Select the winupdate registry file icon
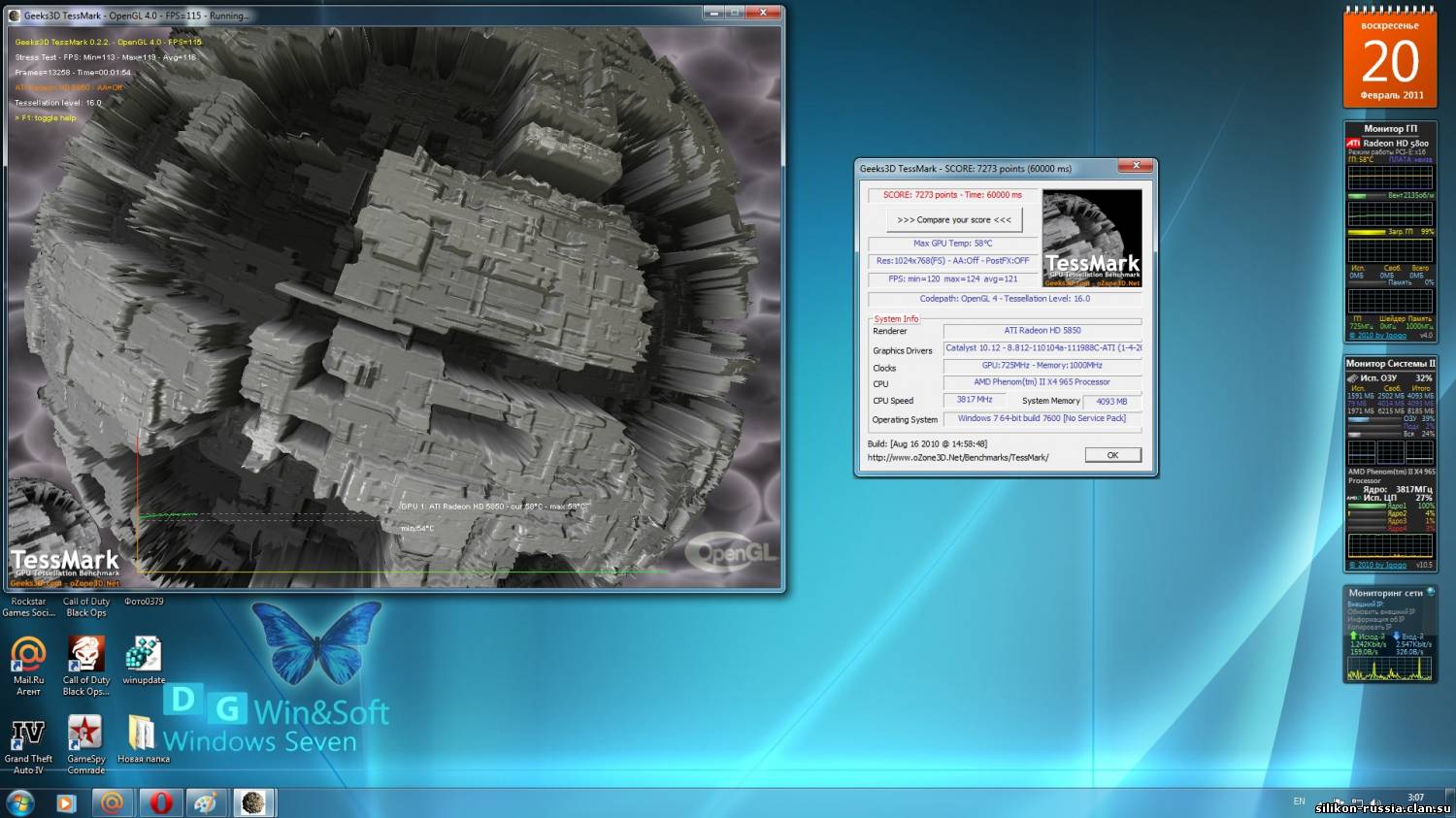Screen dimensions: 1456x818 (143, 655)
